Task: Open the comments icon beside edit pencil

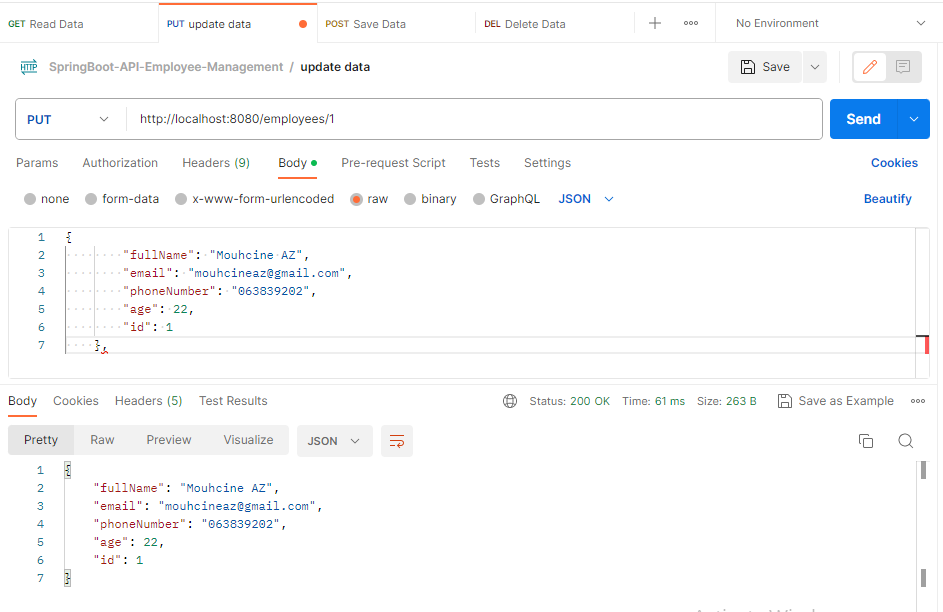Action: 903,67
